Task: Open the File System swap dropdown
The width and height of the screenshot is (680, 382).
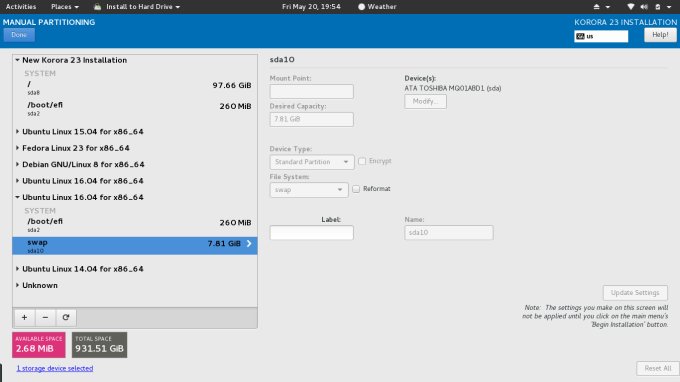Action: coord(309,190)
